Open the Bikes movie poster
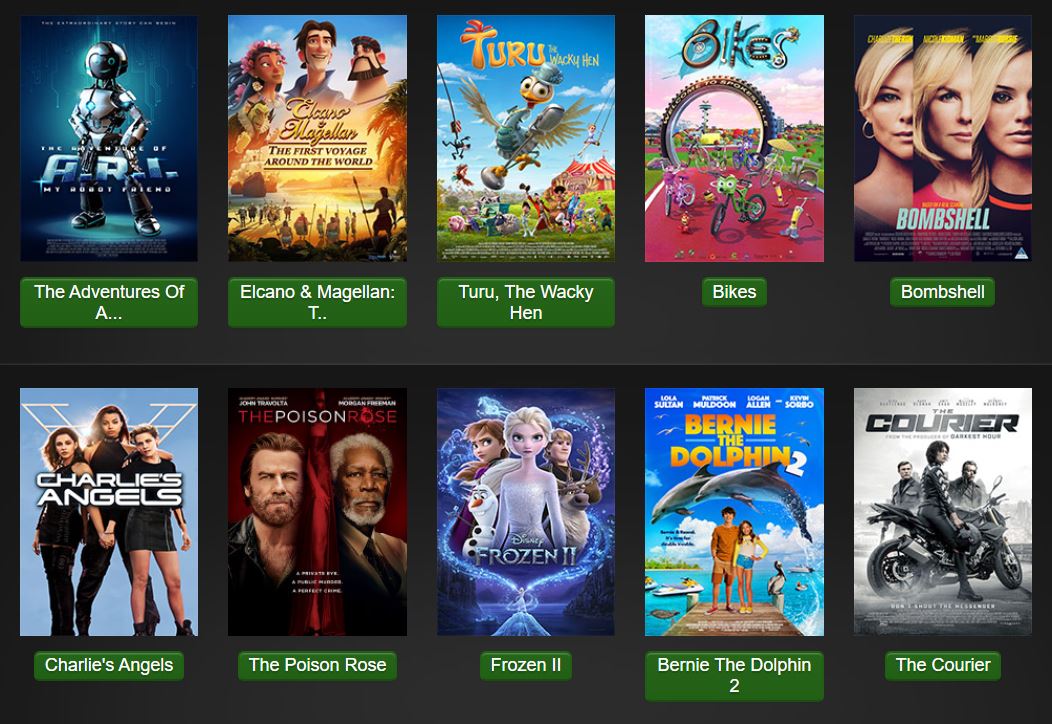1052x724 pixels. 734,138
